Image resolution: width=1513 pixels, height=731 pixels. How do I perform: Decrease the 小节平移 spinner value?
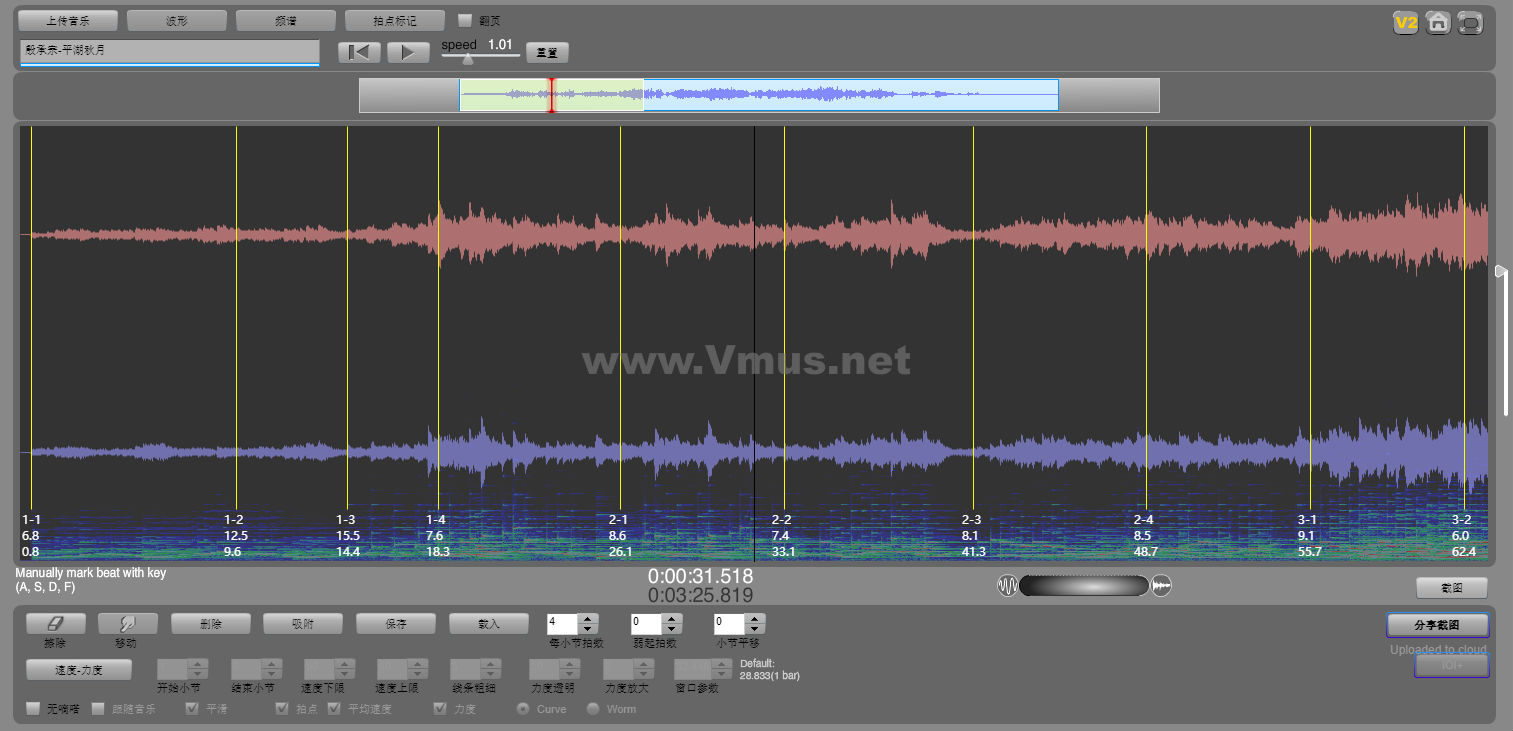pyautogui.click(x=755, y=629)
